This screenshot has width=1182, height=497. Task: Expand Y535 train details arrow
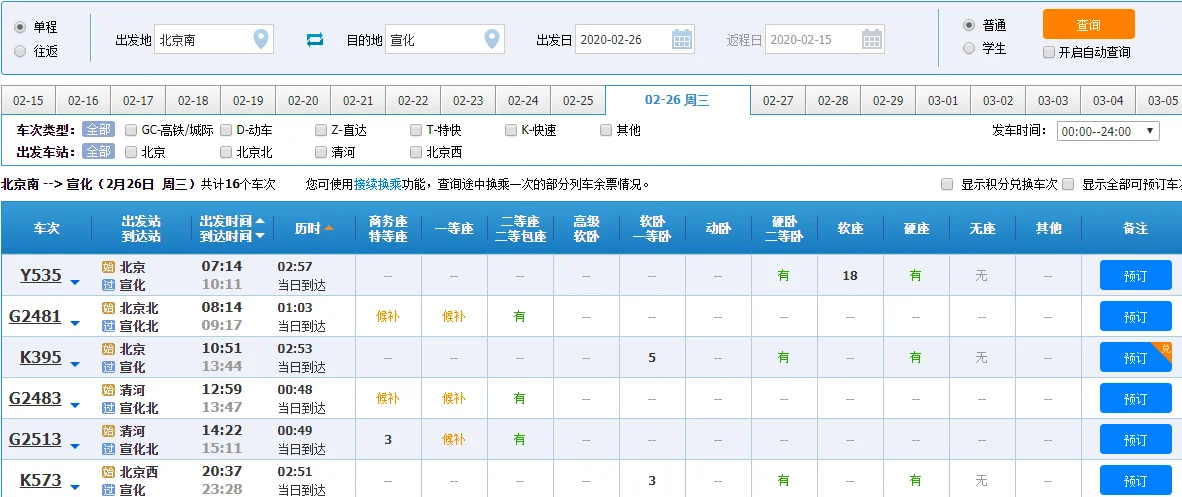(x=75, y=282)
